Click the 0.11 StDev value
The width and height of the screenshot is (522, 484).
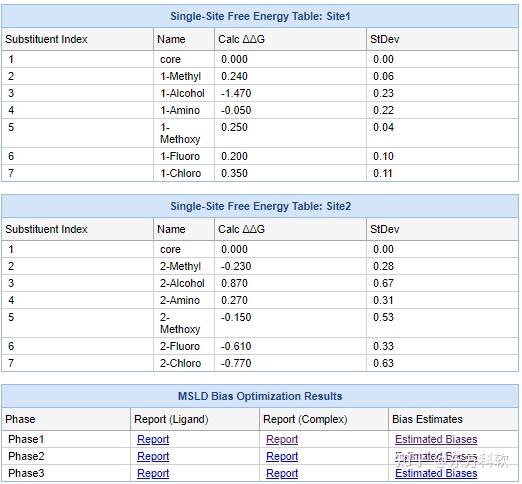pyautogui.click(x=383, y=173)
